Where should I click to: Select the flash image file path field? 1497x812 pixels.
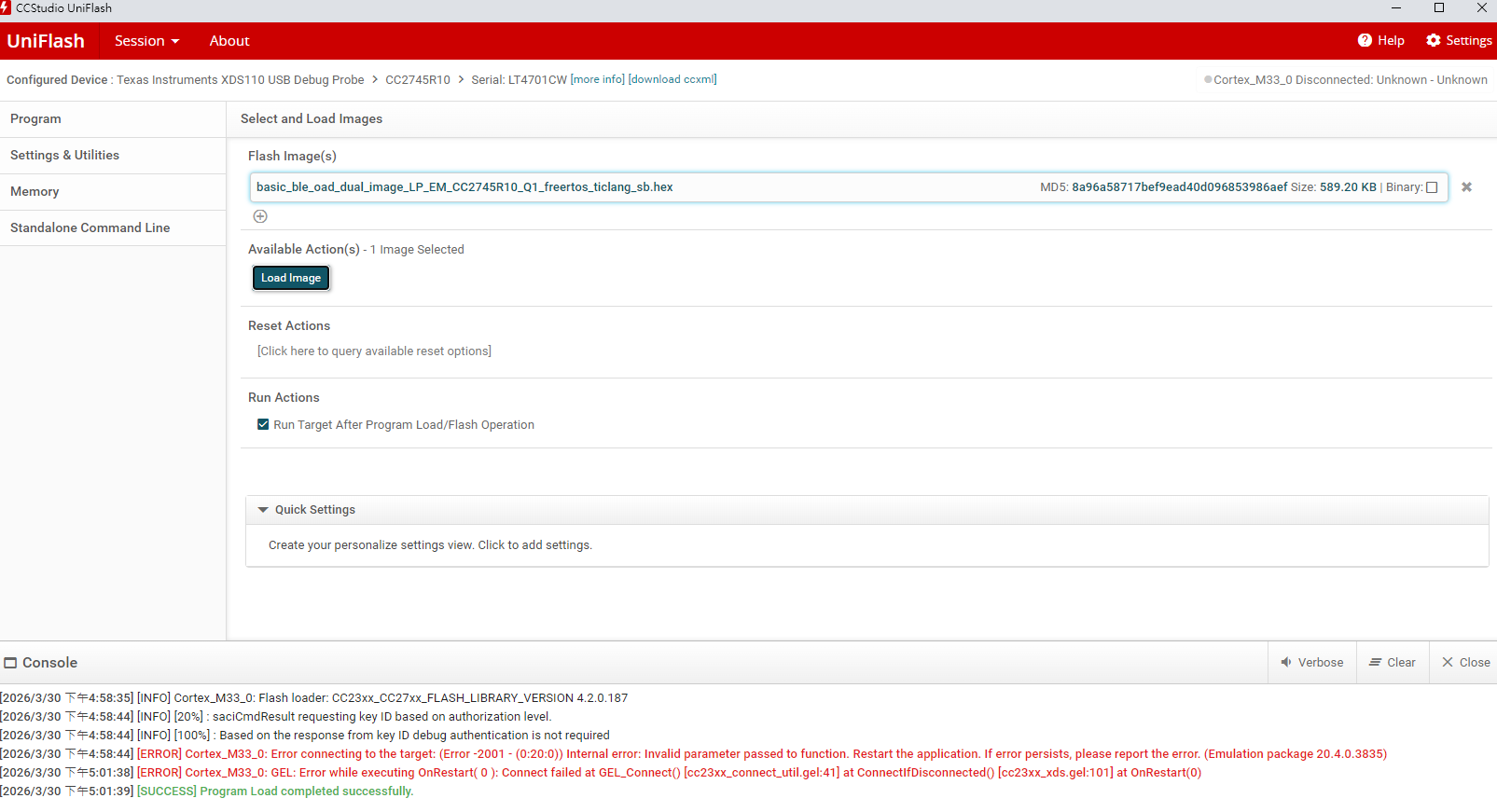tap(849, 187)
